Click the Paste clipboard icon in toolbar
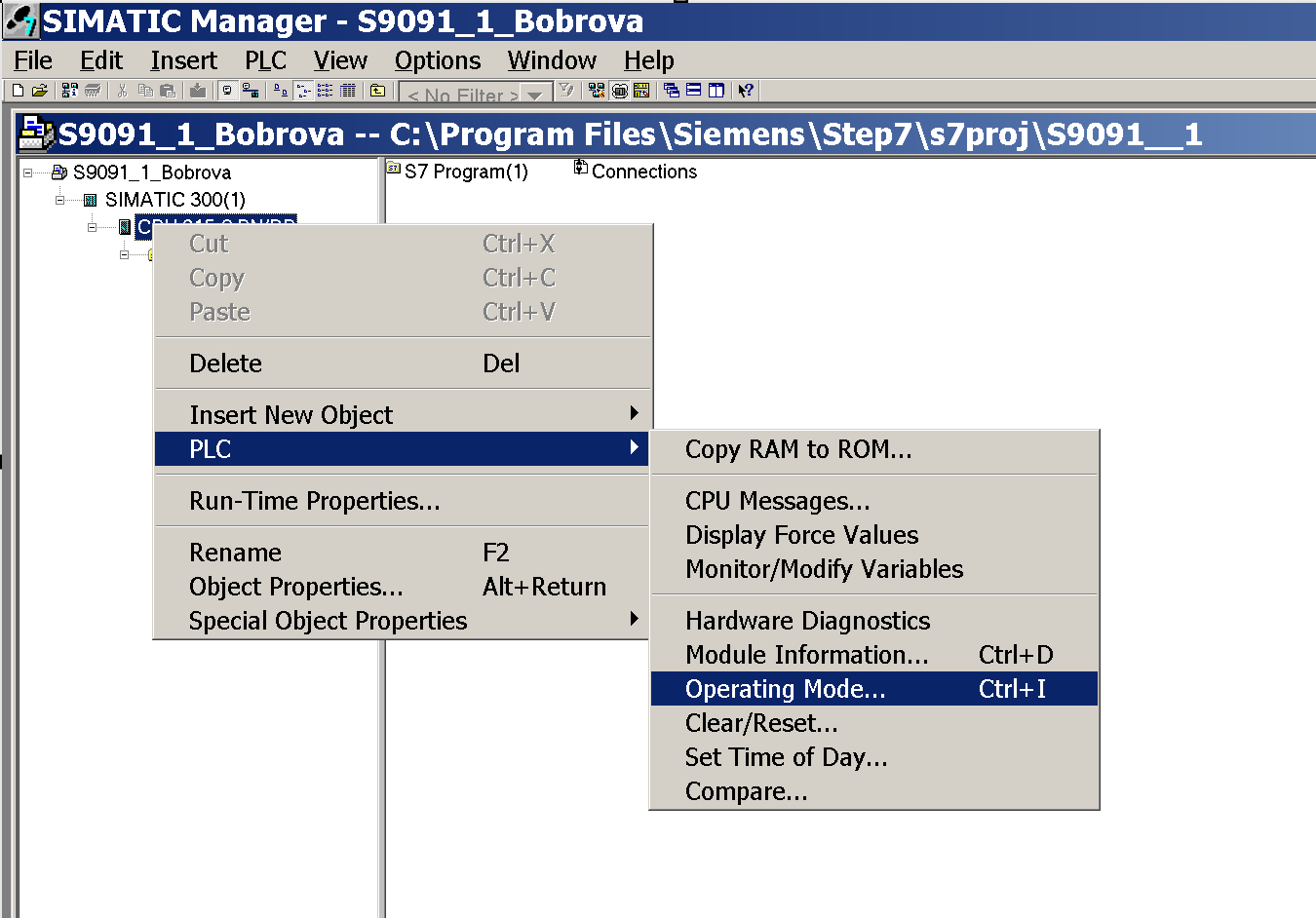 168,91
